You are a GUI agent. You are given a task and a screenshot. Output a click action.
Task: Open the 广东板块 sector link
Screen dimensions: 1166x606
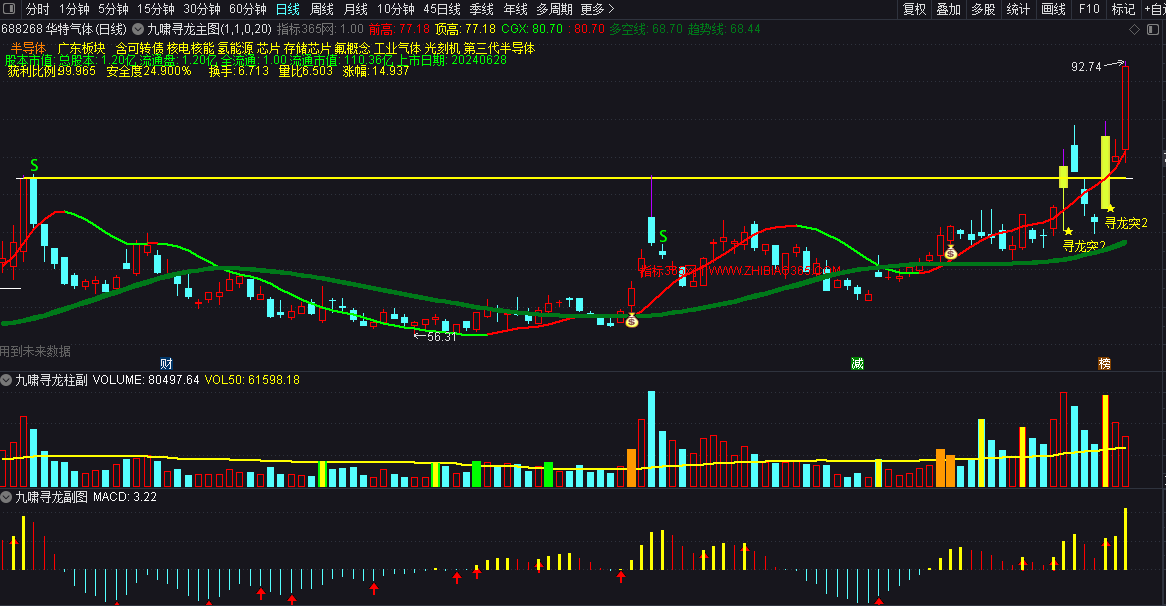(82, 48)
